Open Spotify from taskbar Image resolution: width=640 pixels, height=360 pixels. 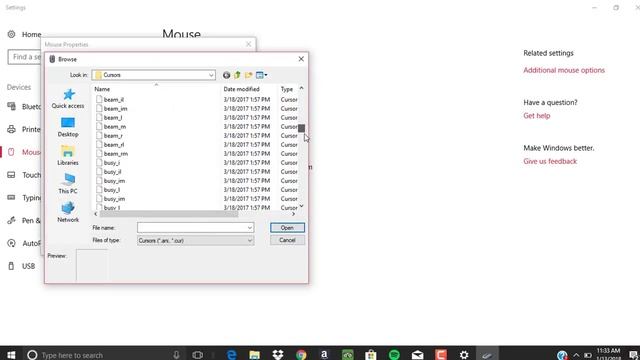394,355
